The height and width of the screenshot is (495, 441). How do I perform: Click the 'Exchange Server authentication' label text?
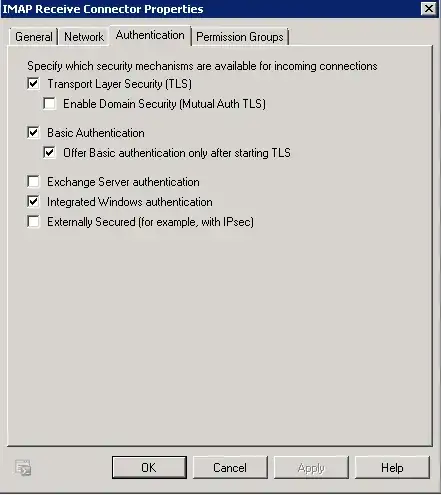pyautogui.click(x=123, y=182)
